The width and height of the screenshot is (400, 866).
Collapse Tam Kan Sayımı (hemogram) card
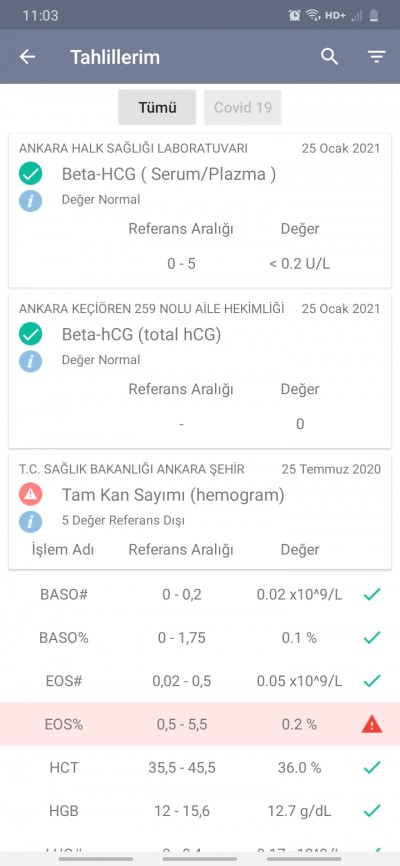click(x=200, y=512)
